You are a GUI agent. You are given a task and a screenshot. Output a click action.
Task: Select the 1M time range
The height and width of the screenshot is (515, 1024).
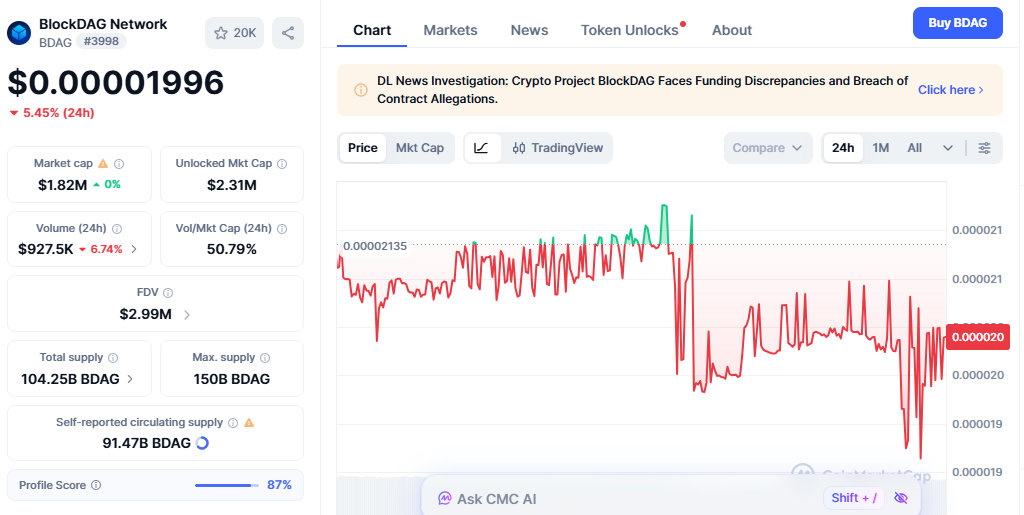(x=881, y=148)
